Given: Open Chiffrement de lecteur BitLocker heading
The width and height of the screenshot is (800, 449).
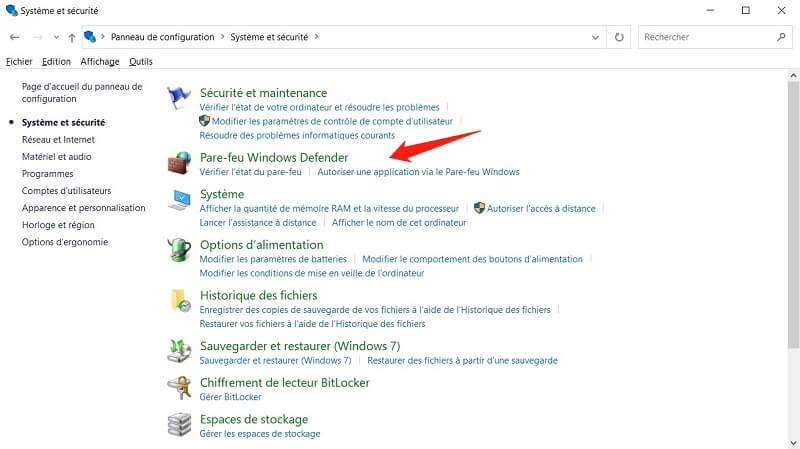Looking at the screenshot, I should click(285, 383).
